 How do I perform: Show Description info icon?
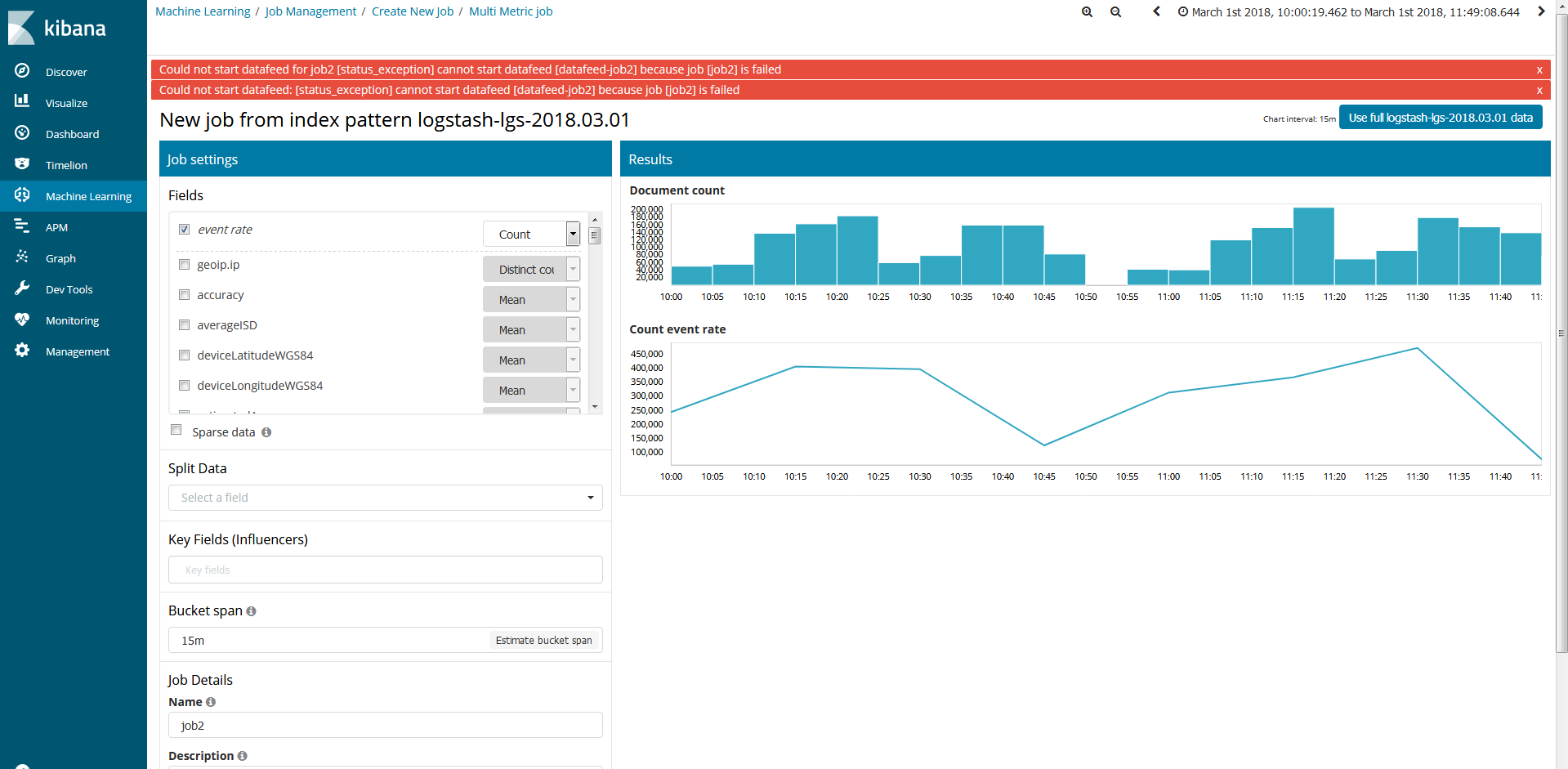click(x=242, y=756)
